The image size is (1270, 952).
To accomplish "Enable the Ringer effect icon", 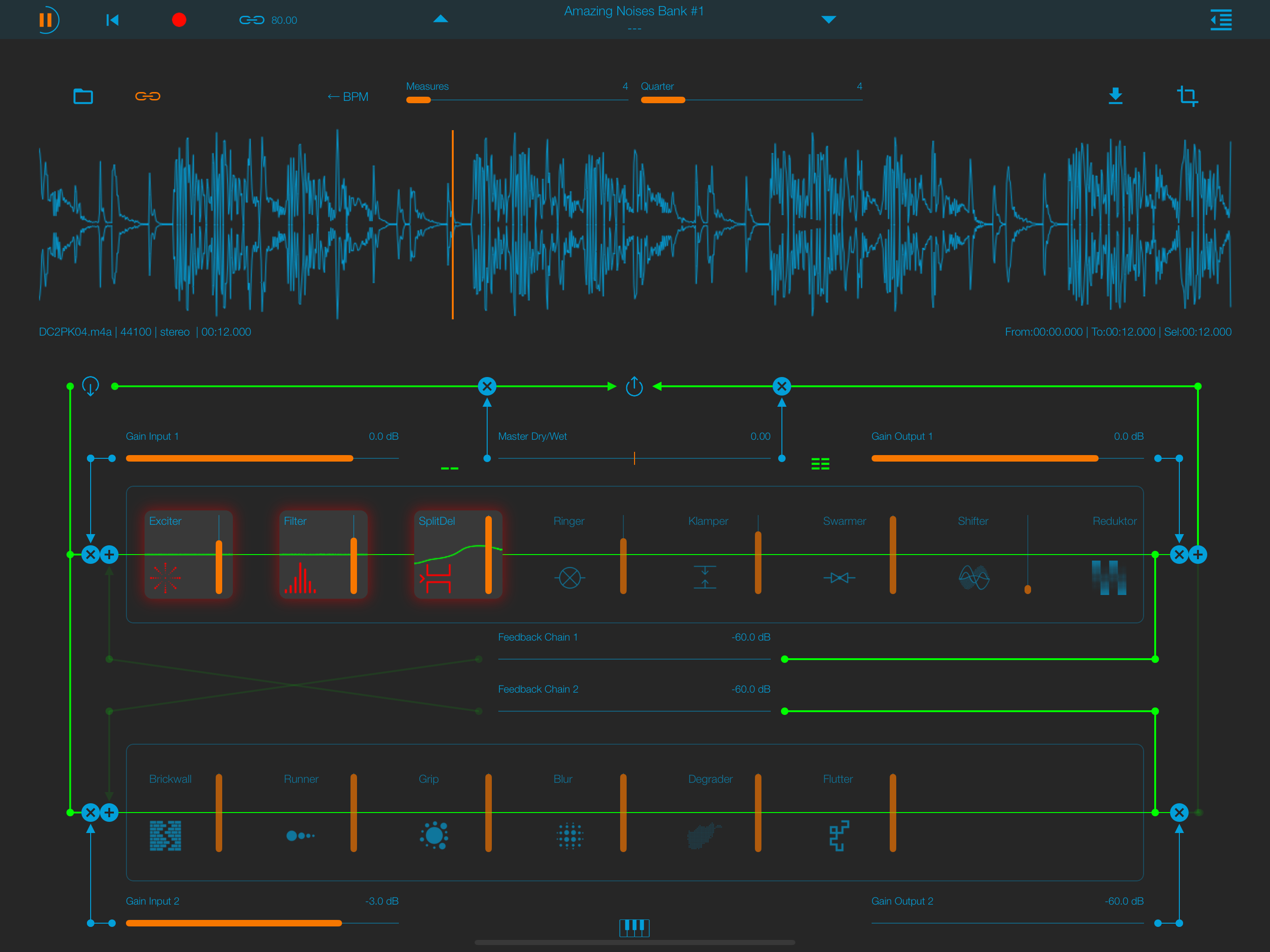I will [x=569, y=578].
